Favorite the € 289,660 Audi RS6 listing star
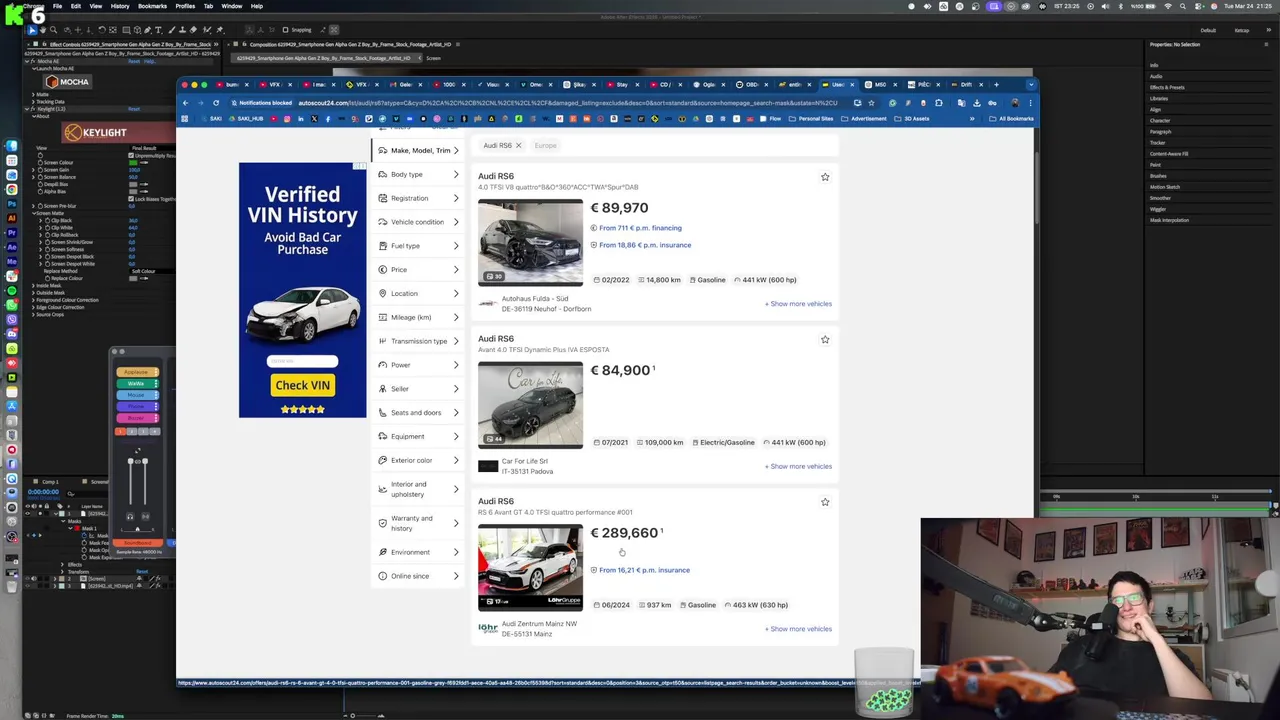This screenshot has width=1280, height=720. point(825,502)
